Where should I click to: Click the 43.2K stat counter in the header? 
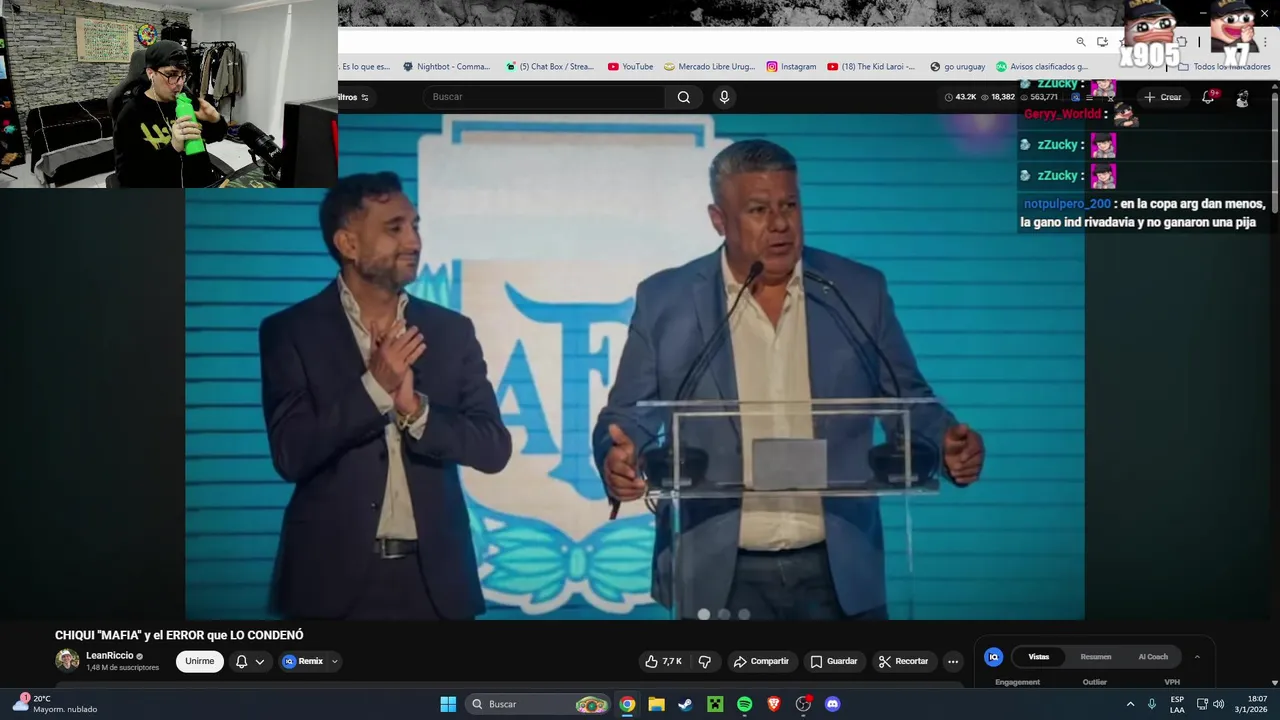(960, 97)
